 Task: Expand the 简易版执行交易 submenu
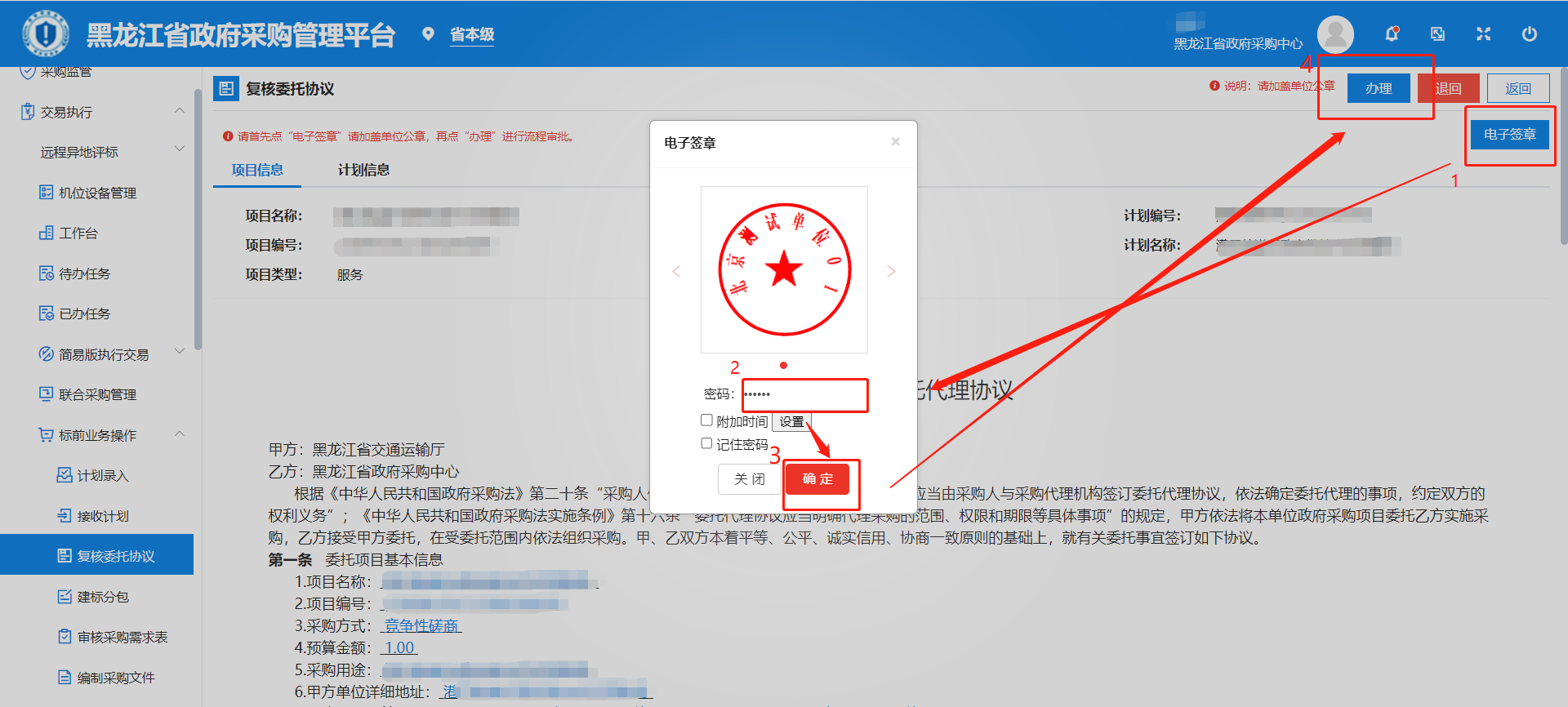(180, 351)
